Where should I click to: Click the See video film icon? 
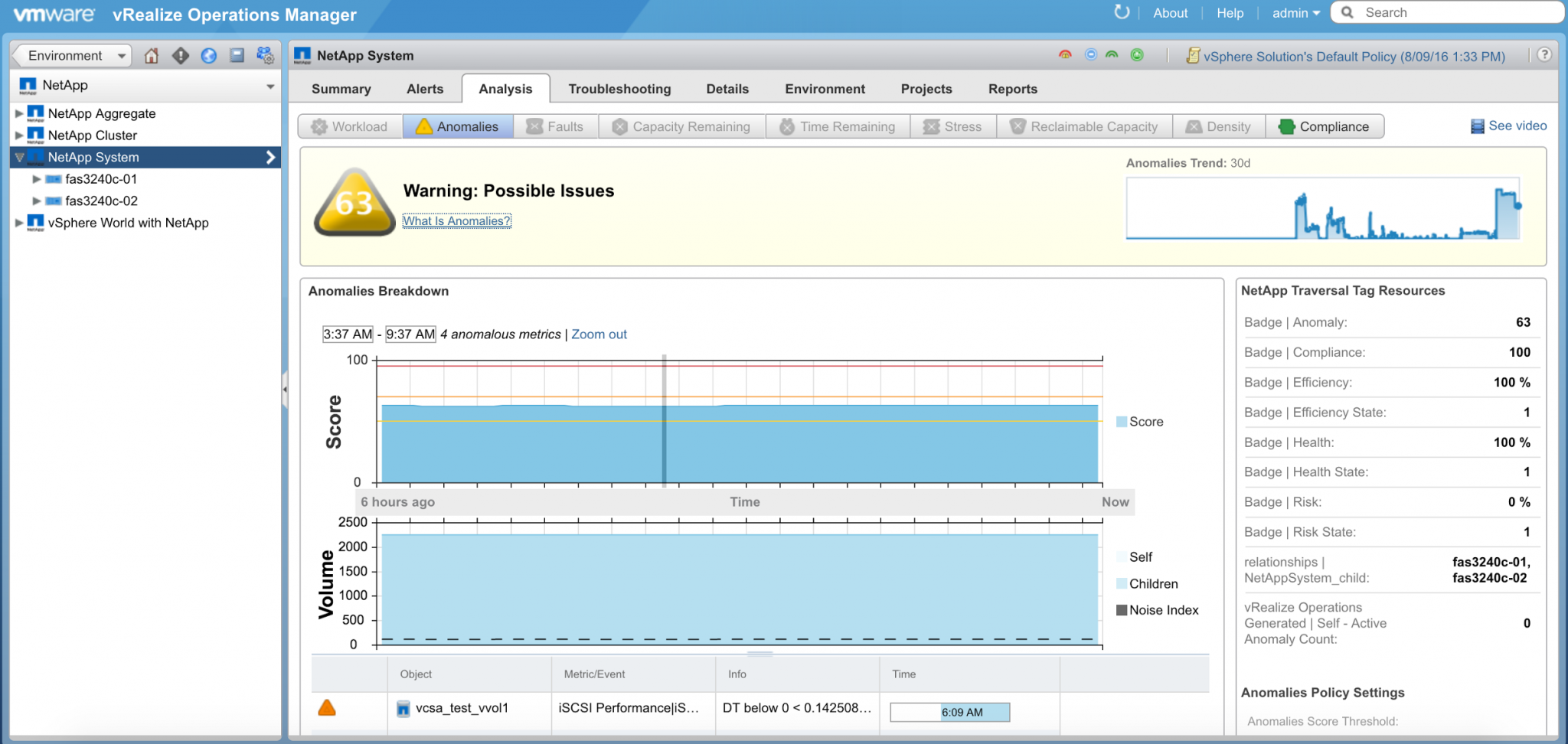tap(1478, 126)
